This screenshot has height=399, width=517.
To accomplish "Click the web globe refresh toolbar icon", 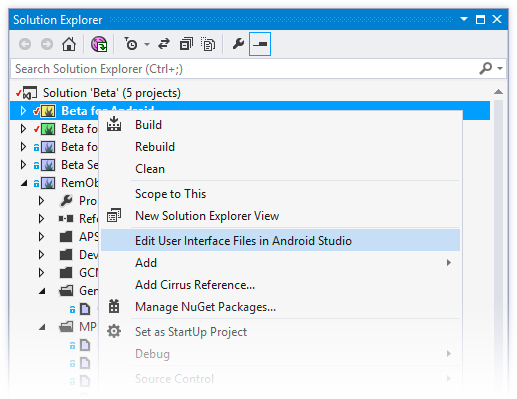I will click(x=99, y=44).
